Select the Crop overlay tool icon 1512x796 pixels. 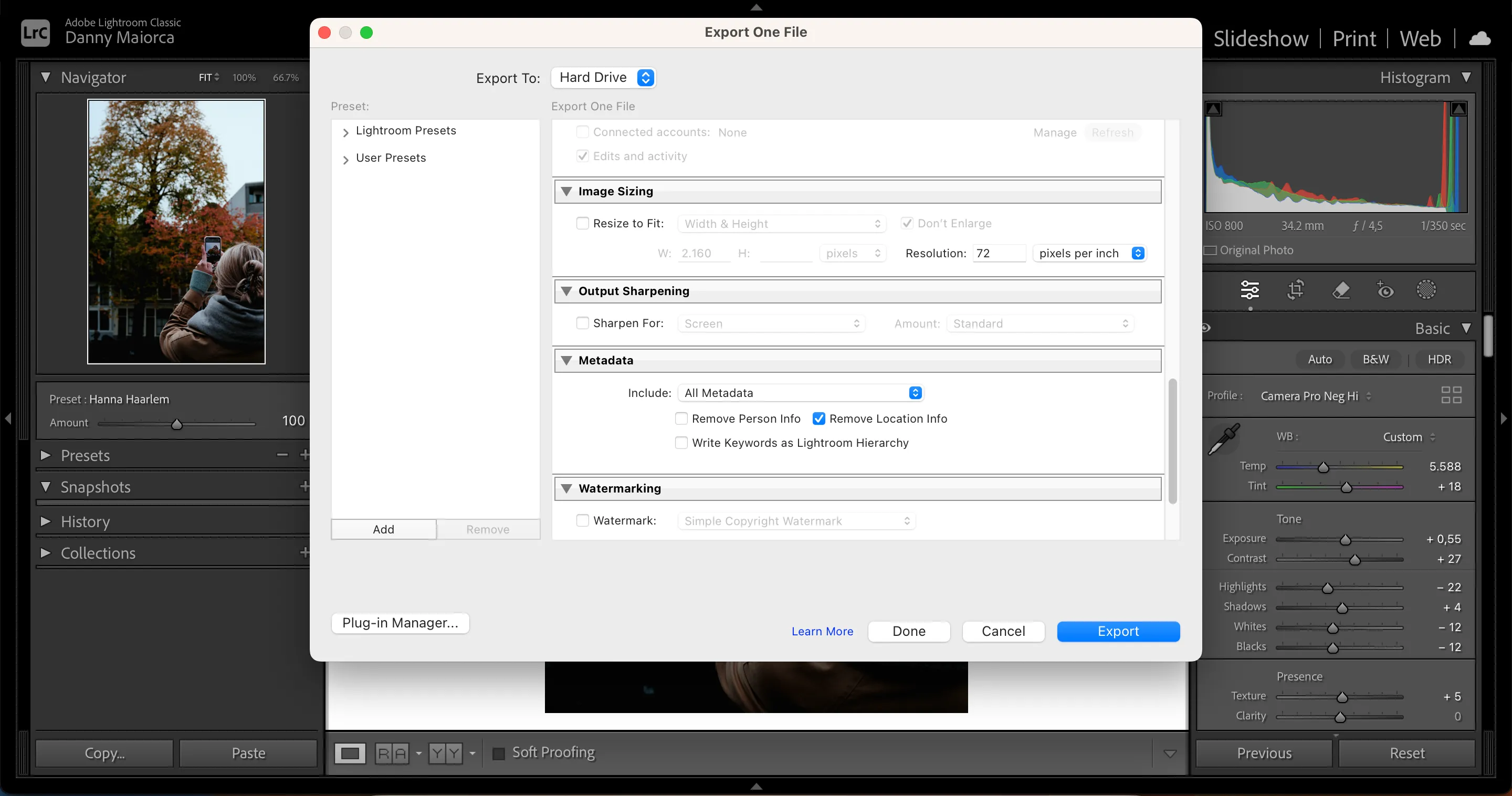[x=1295, y=289]
